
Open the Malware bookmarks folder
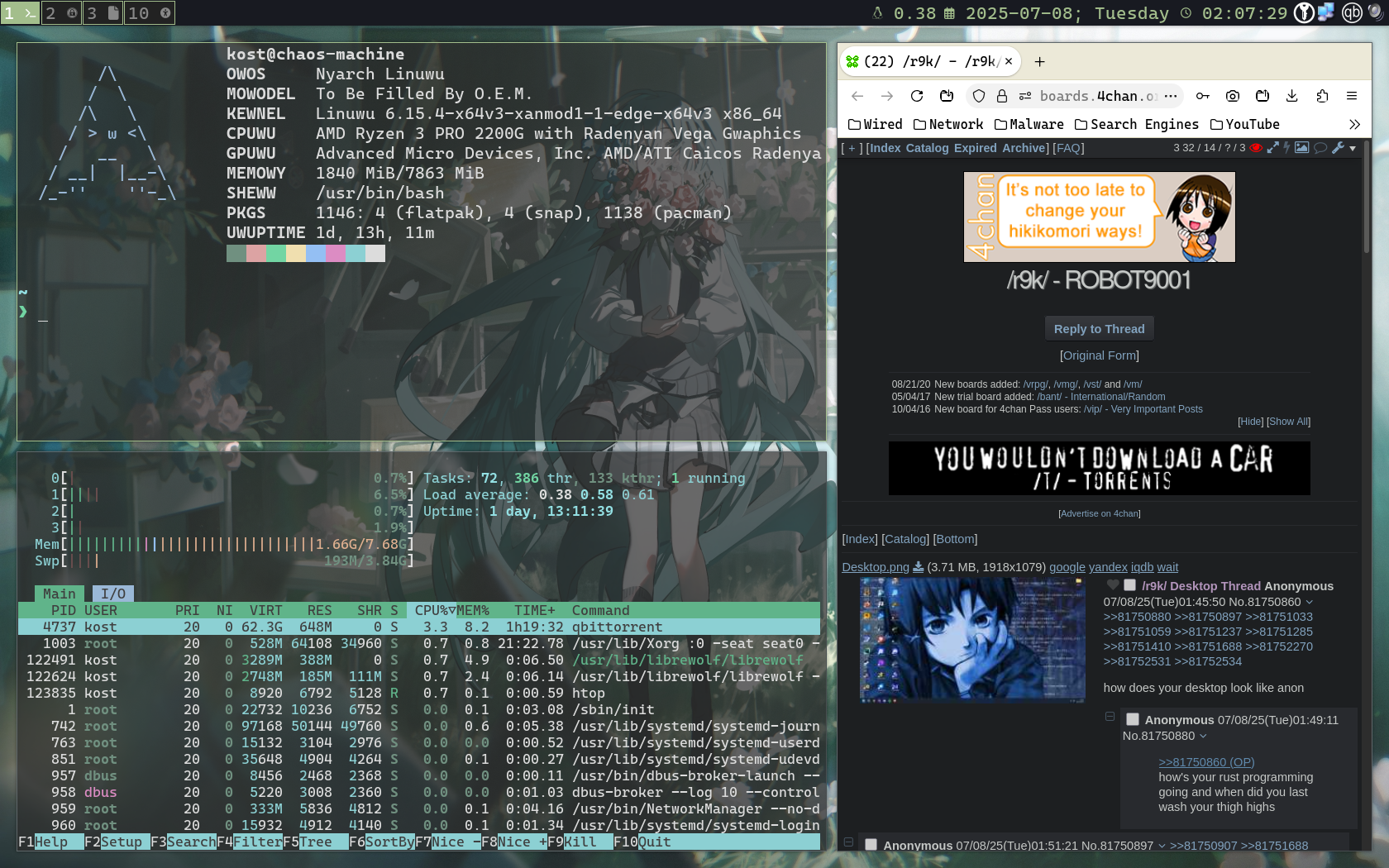(x=1029, y=124)
